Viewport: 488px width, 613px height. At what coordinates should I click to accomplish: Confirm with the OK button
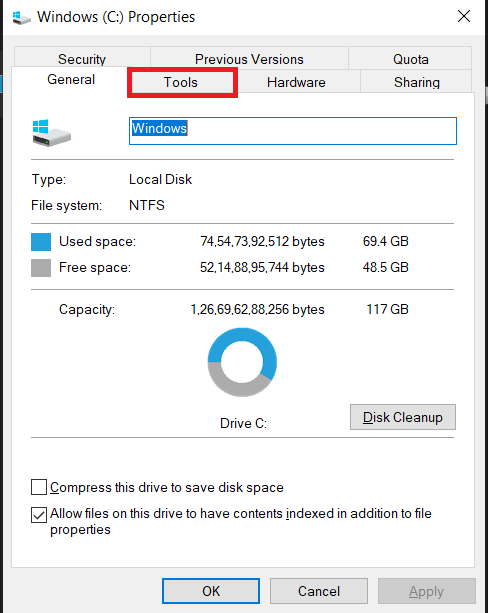point(211,591)
